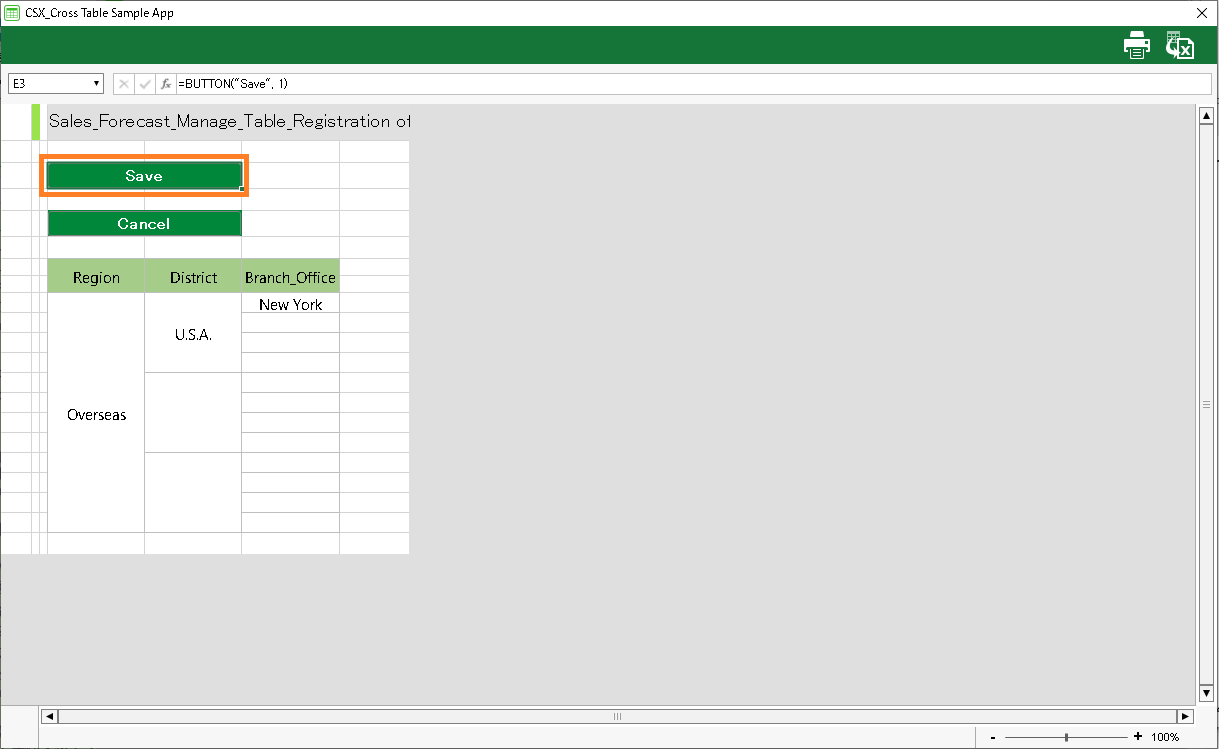Click in the formula bar text field
This screenshot has height=749, width=1219.
pos(690,84)
